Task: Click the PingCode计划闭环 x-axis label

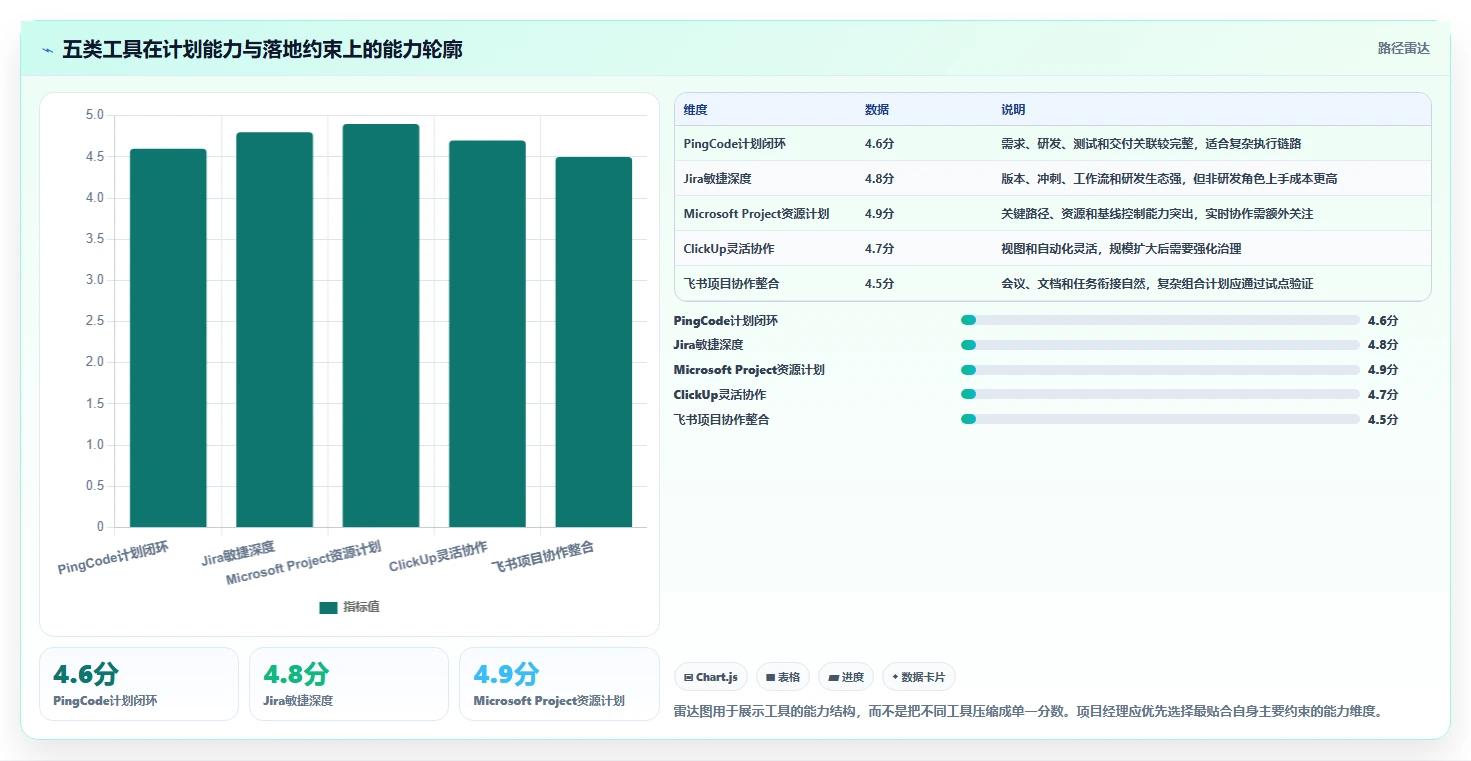Action: pos(113,558)
